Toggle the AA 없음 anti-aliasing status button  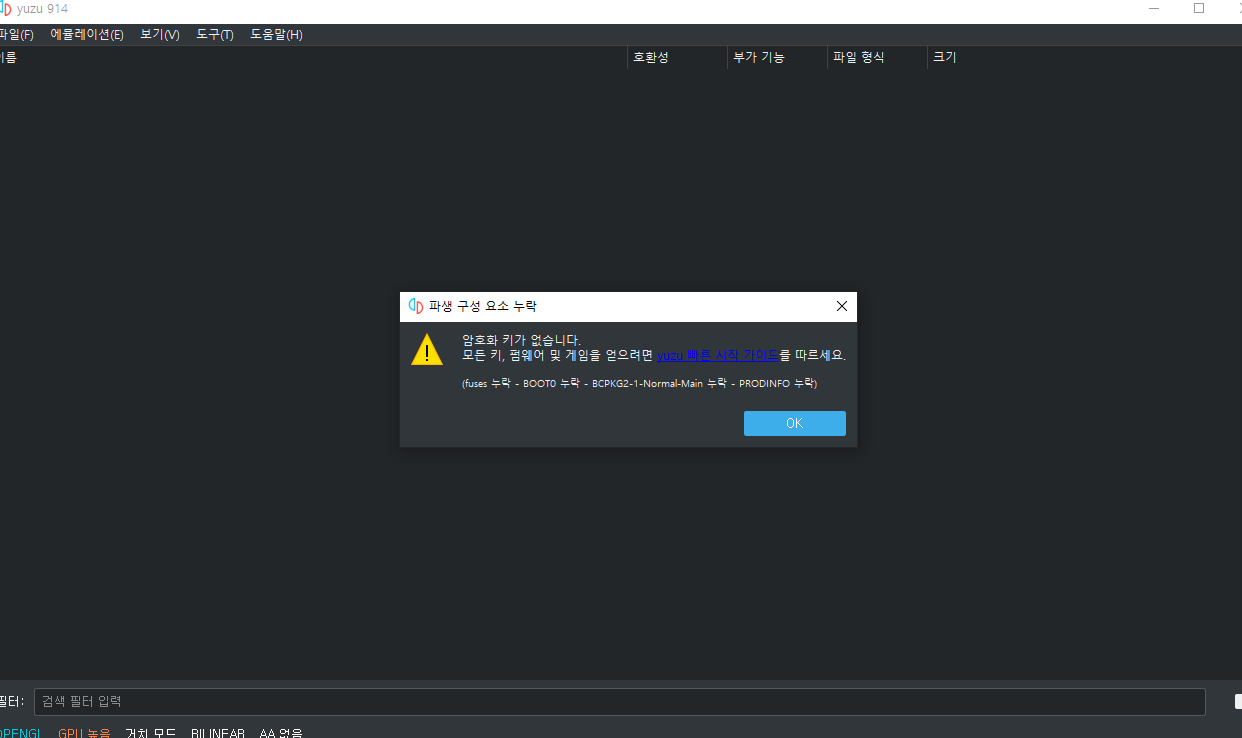(x=281, y=733)
